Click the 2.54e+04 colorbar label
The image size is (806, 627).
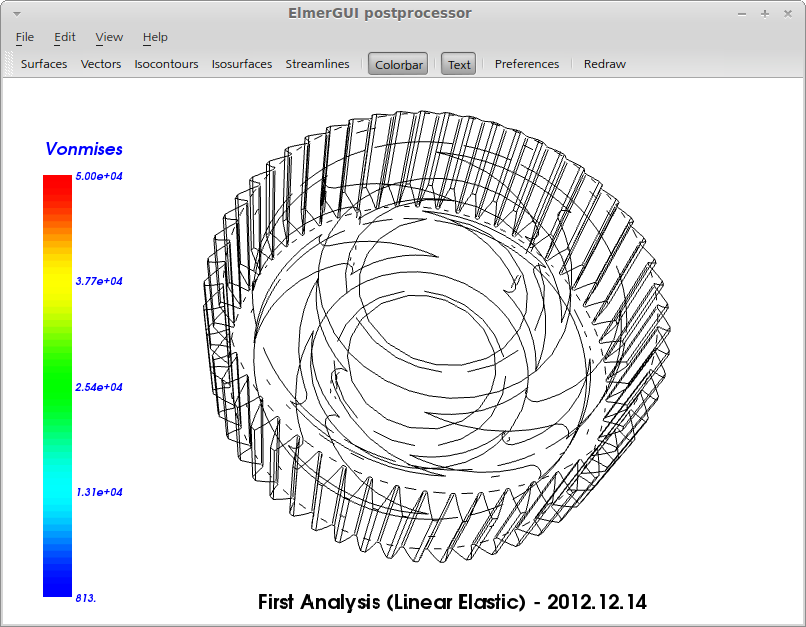[x=99, y=387]
